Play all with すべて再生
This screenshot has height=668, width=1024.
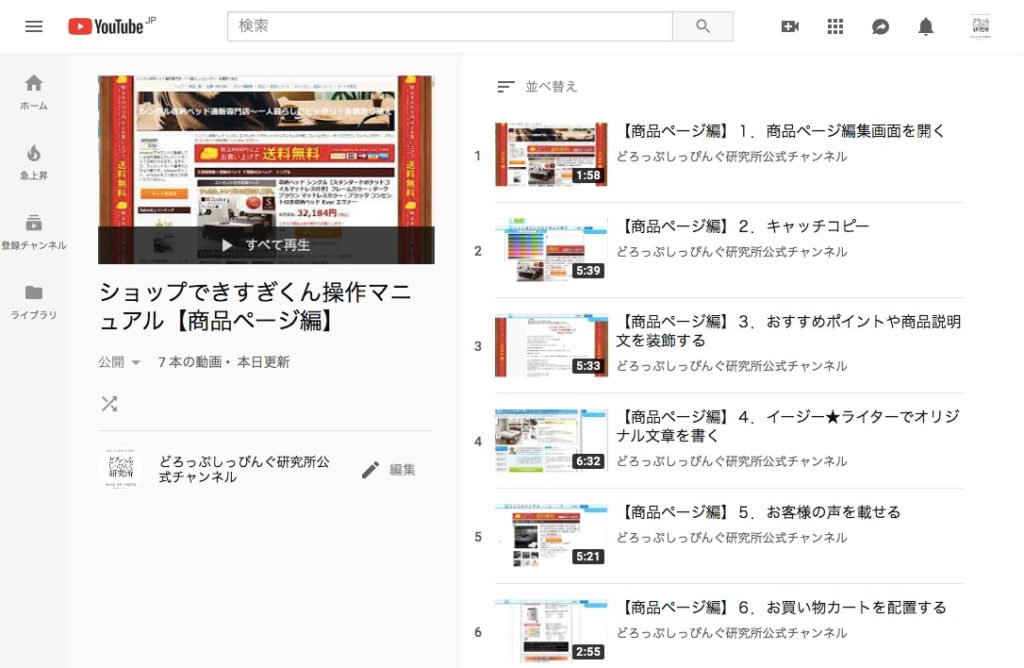[x=266, y=245]
